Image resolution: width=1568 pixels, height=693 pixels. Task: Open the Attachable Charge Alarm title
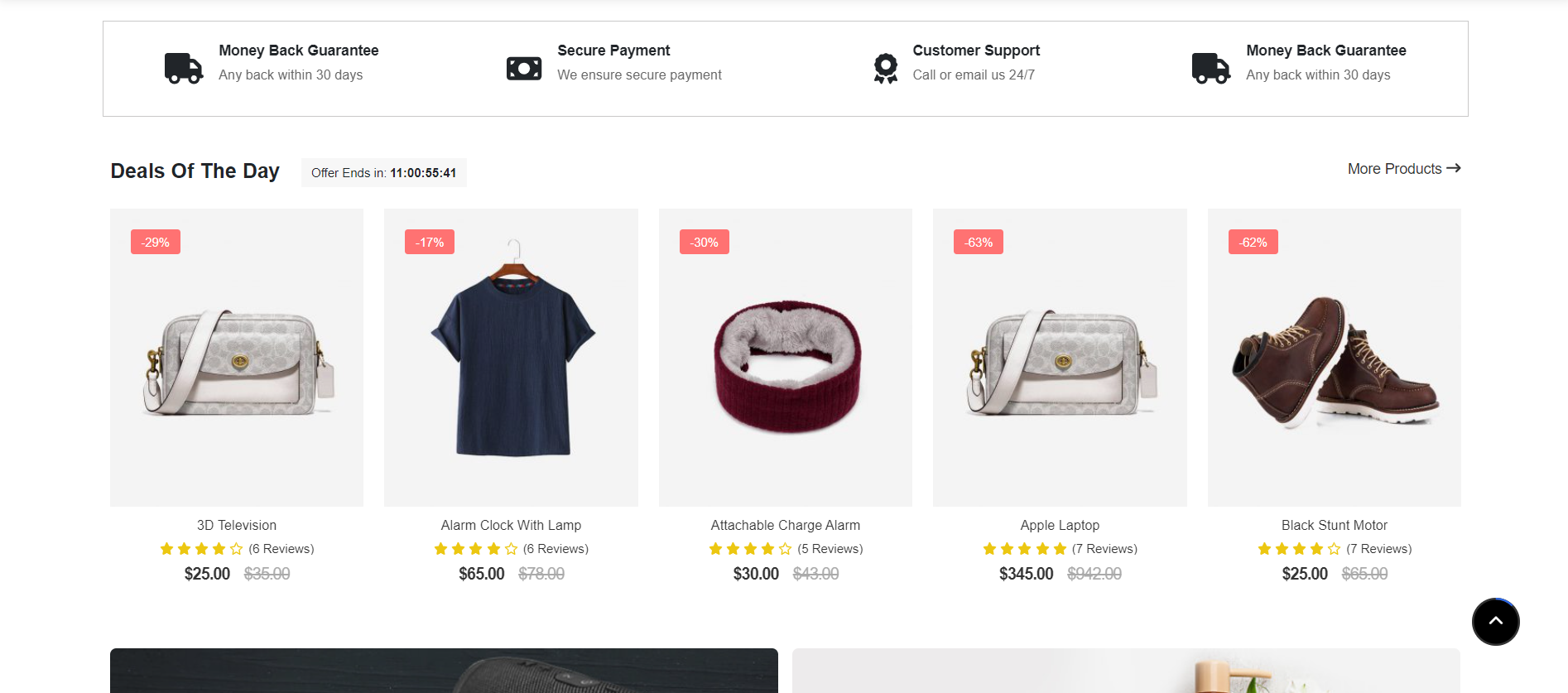(785, 525)
